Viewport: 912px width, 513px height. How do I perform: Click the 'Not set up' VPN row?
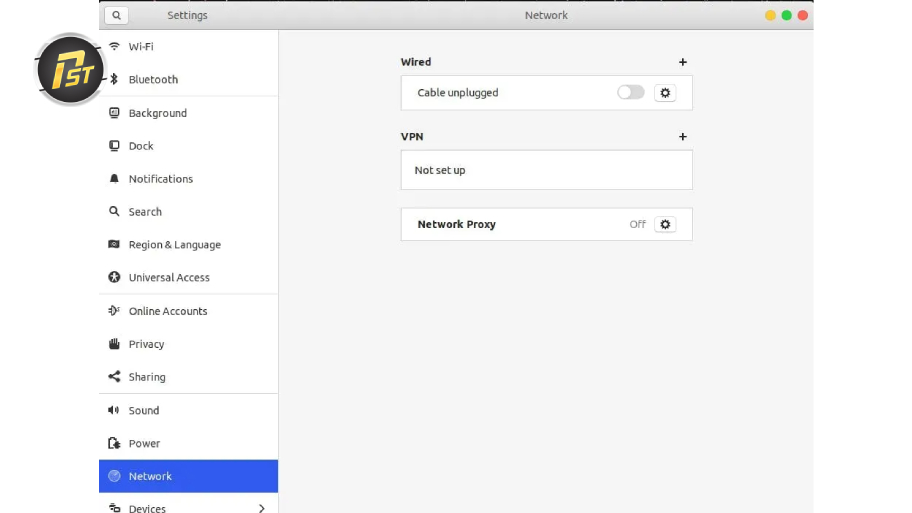[547, 170]
